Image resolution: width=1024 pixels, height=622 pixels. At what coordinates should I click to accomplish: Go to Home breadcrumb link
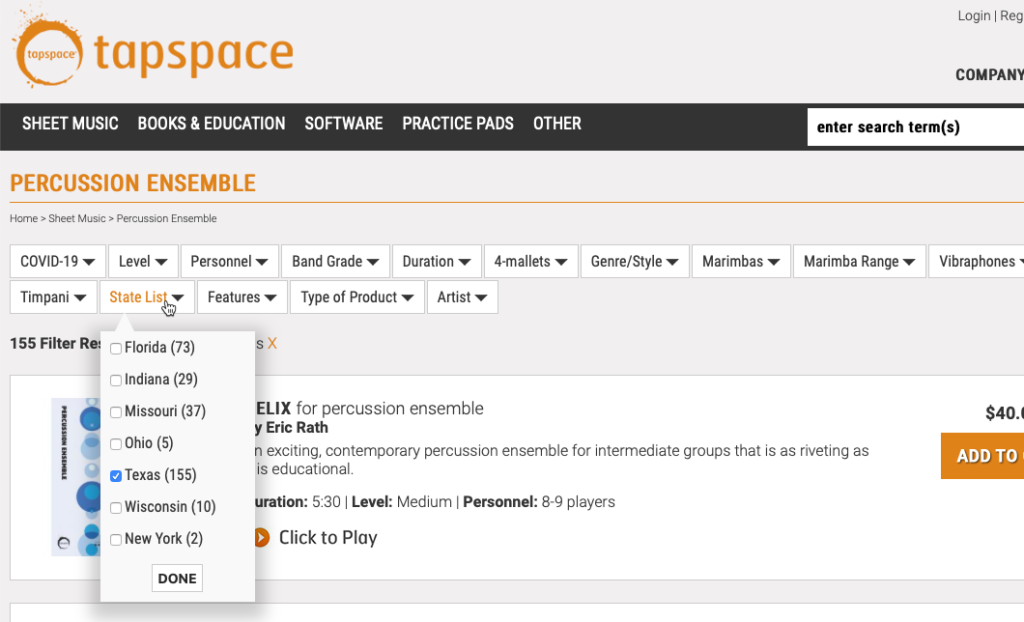point(24,218)
